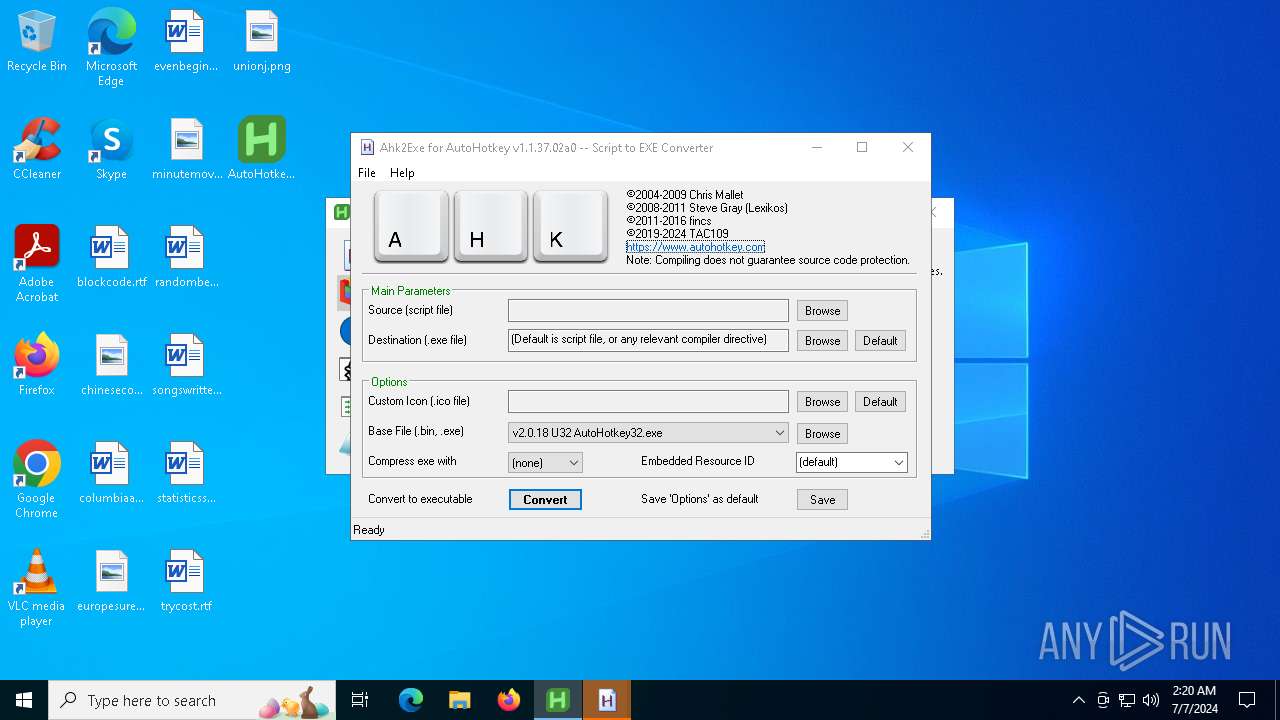Image resolution: width=1280 pixels, height=720 pixels.
Task: Click the Convert button
Action: click(545, 500)
